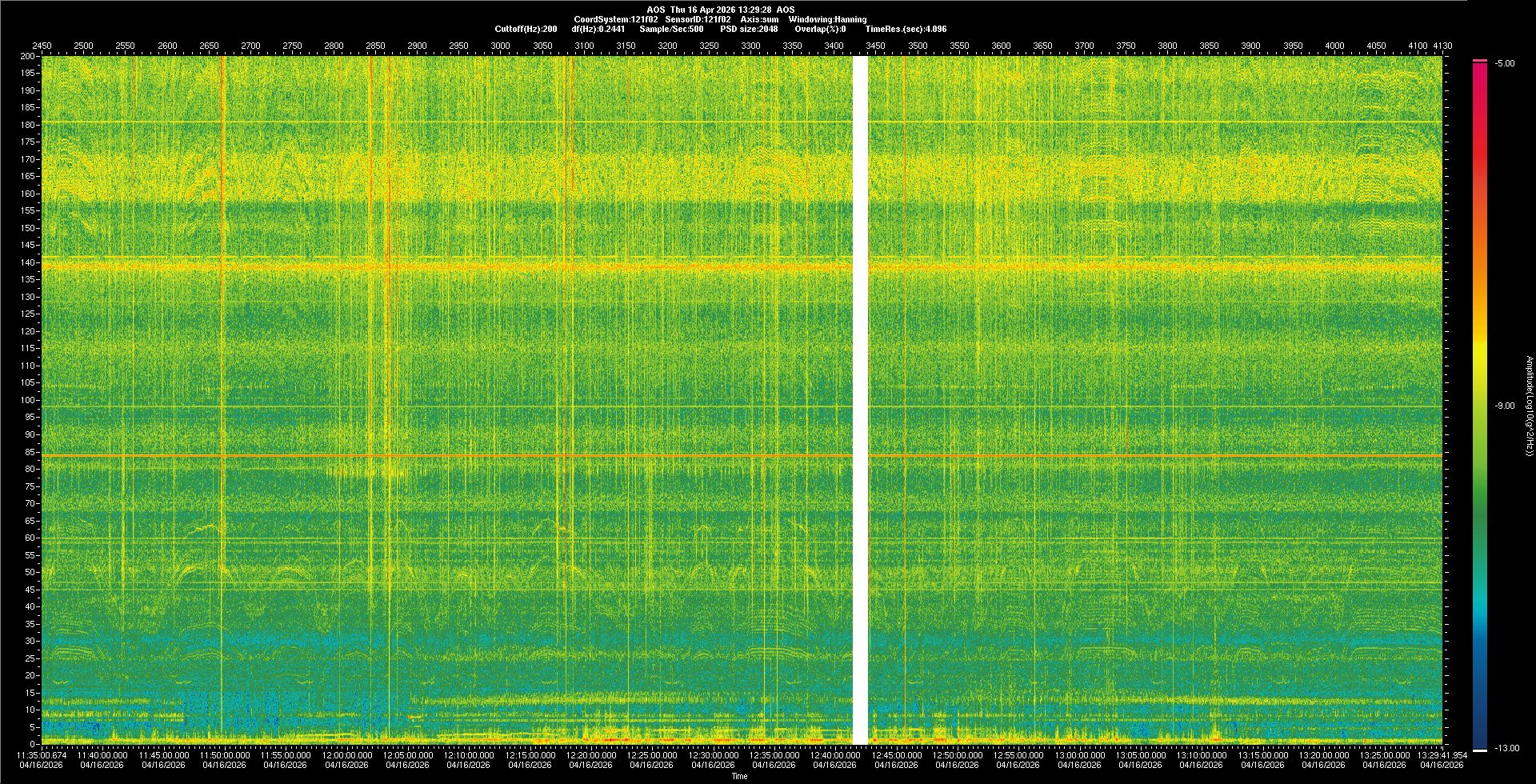Click the bottom marker of the color scale at -13.00
The image size is (1536, 784).
(x=1480, y=750)
